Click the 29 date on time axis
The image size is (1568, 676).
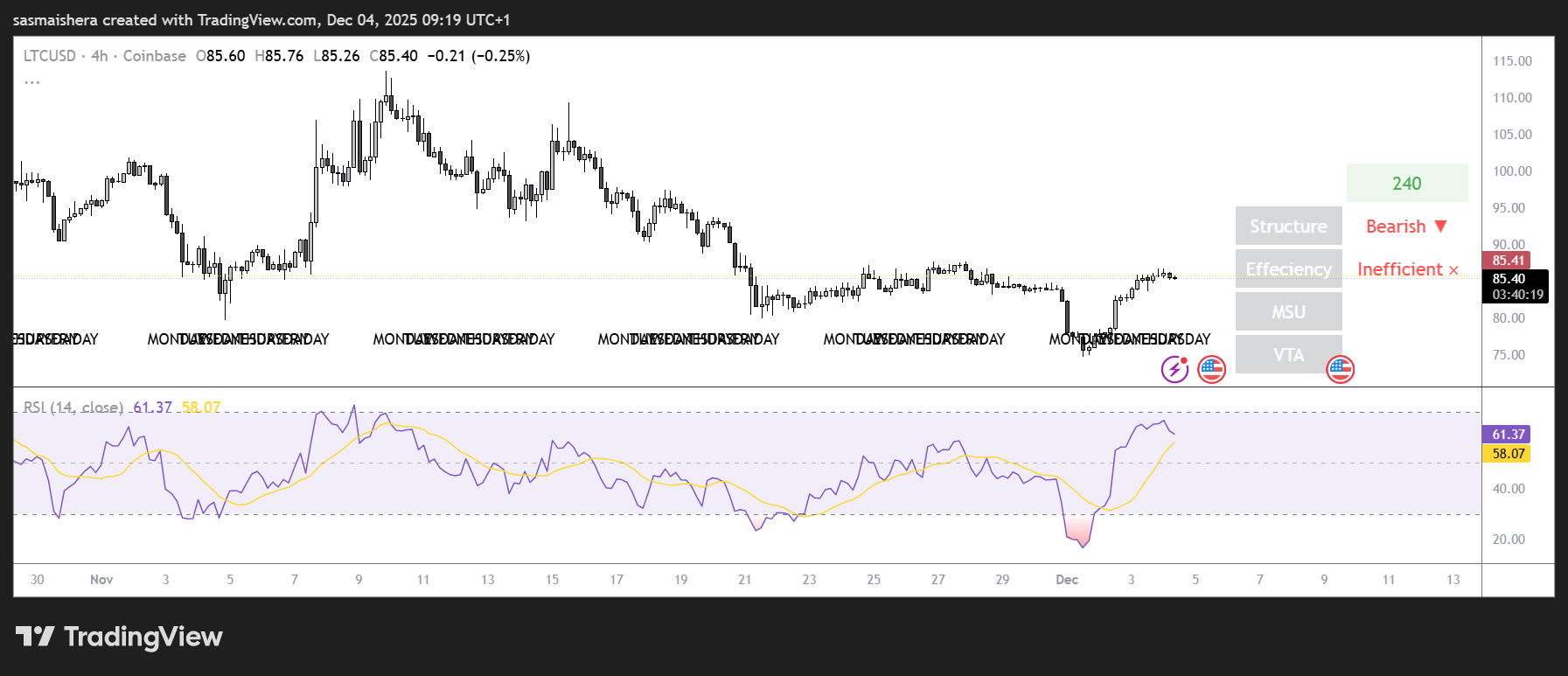tap(1003, 580)
